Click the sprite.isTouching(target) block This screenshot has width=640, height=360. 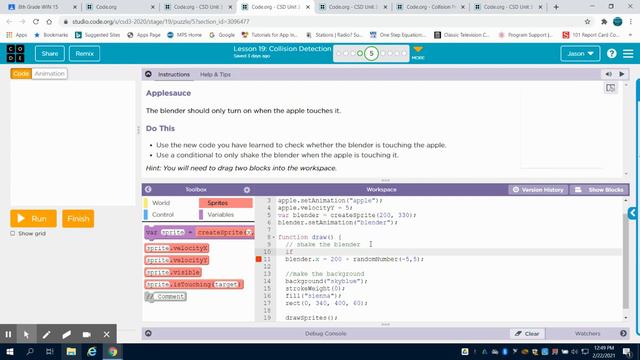point(194,284)
